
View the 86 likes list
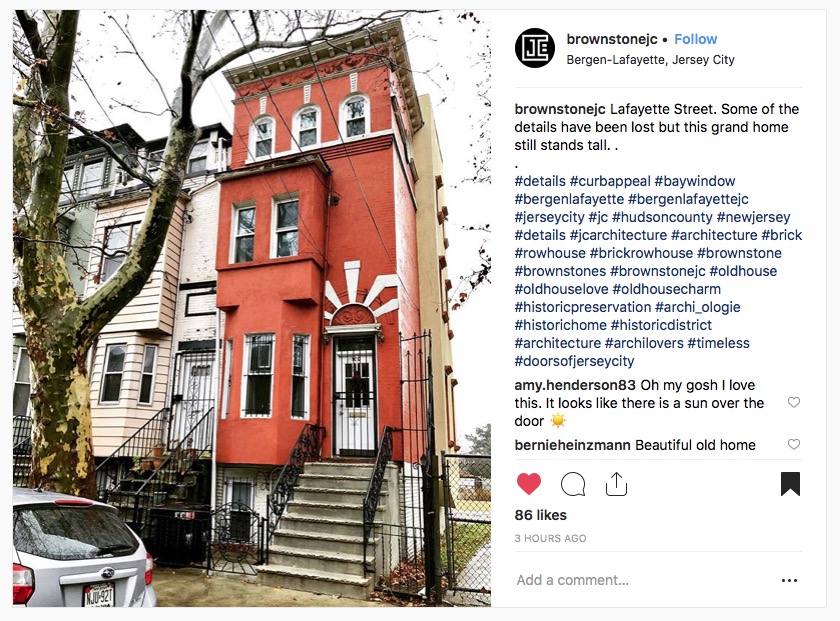pyautogui.click(x=541, y=515)
